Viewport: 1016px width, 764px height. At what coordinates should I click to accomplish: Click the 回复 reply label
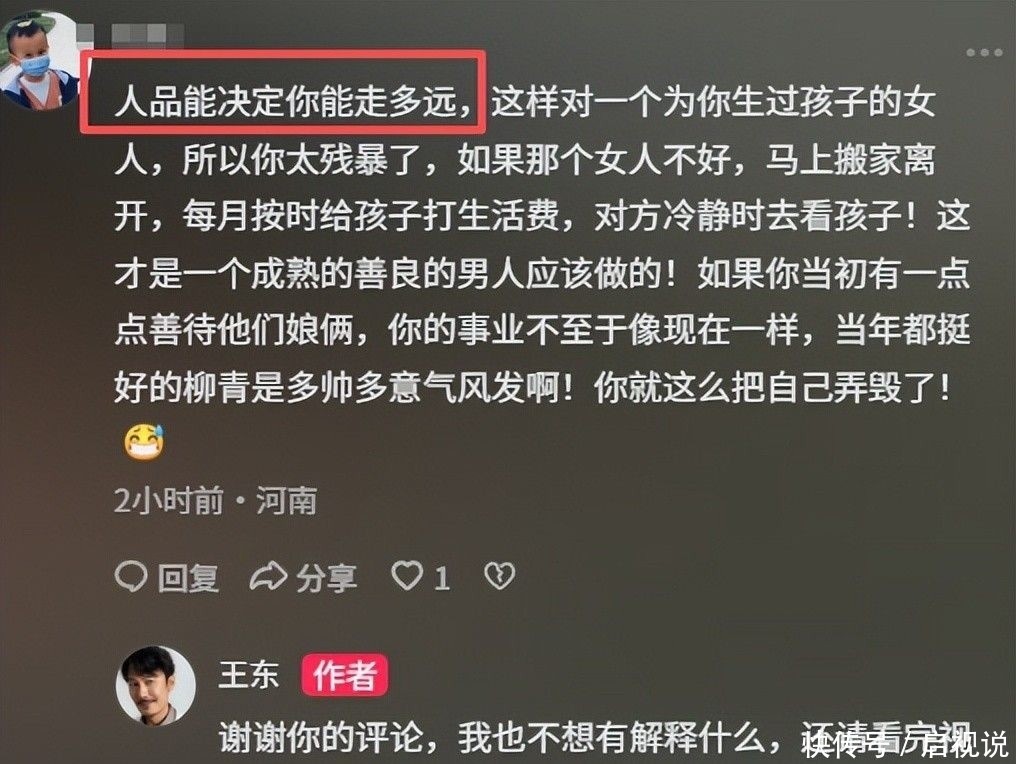[x=188, y=577]
